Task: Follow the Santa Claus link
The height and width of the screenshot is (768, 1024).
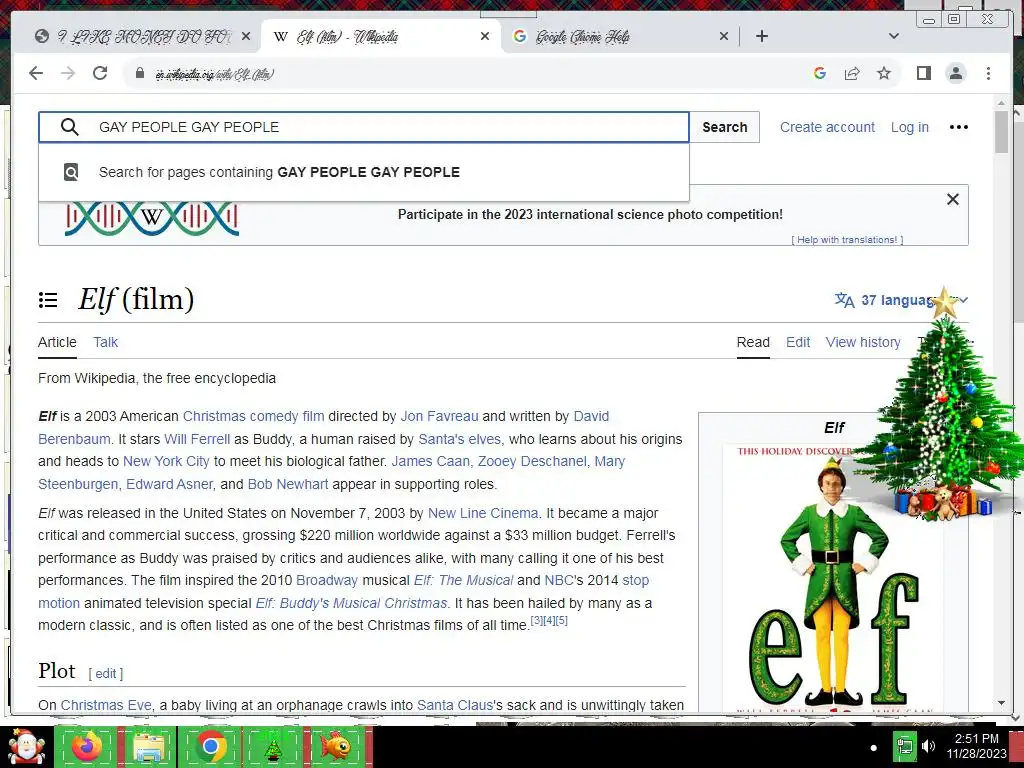Action: [x=455, y=705]
